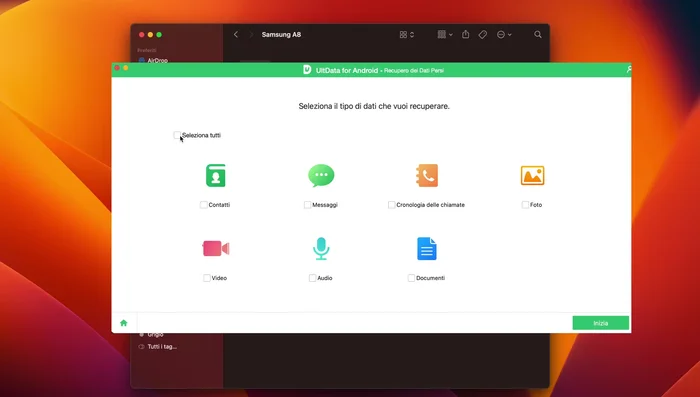Click the Foto picture icon

pyautogui.click(x=532, y=176)
